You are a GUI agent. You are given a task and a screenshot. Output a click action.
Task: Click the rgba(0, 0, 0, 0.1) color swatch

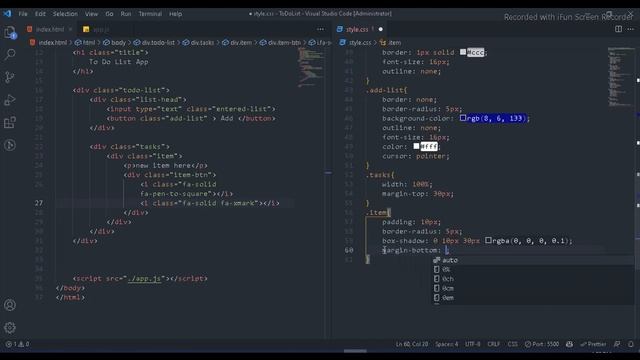[x=488, y=240]
